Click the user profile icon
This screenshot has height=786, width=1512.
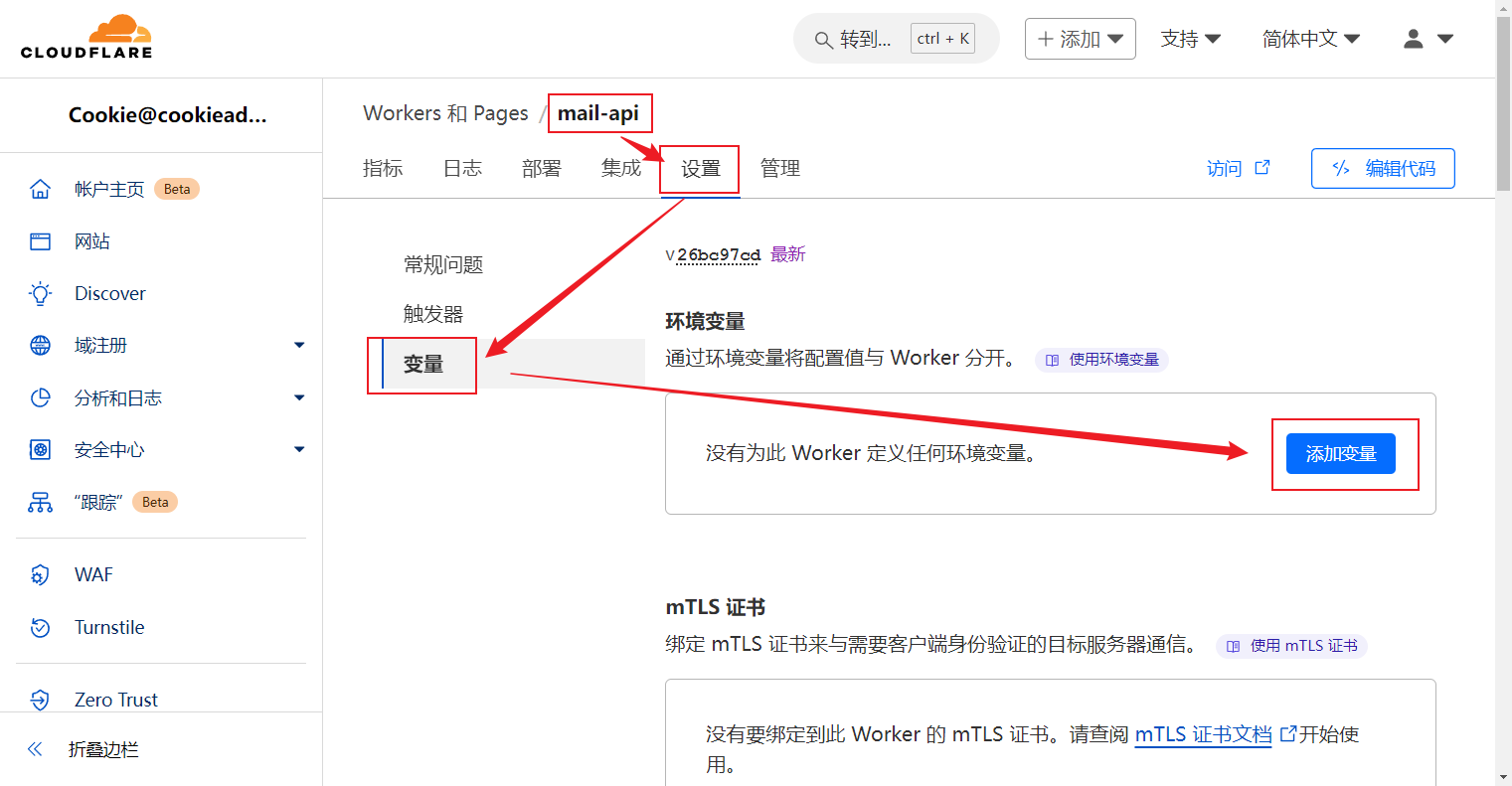[x=1413, y=39]
